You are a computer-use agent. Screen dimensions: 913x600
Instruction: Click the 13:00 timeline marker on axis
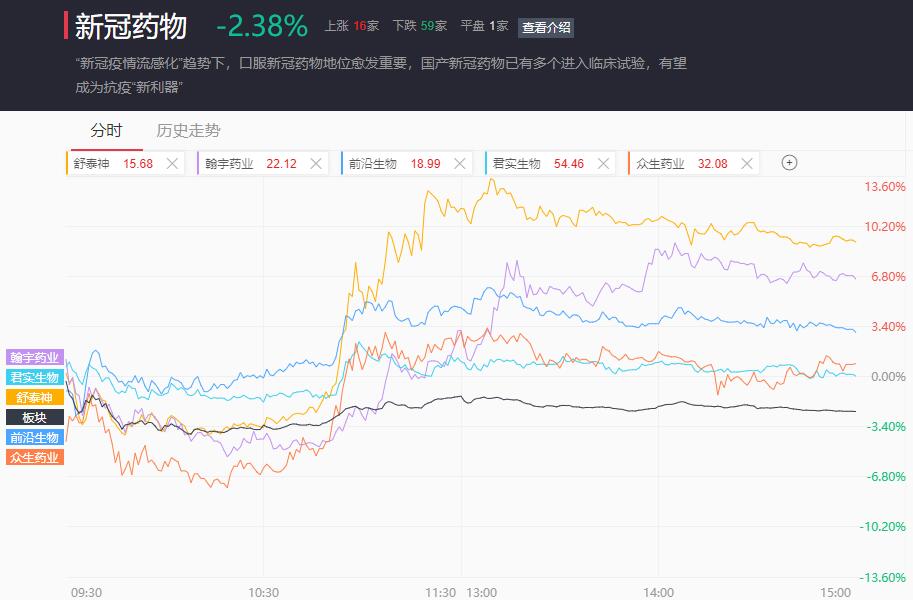coord(482,592)
